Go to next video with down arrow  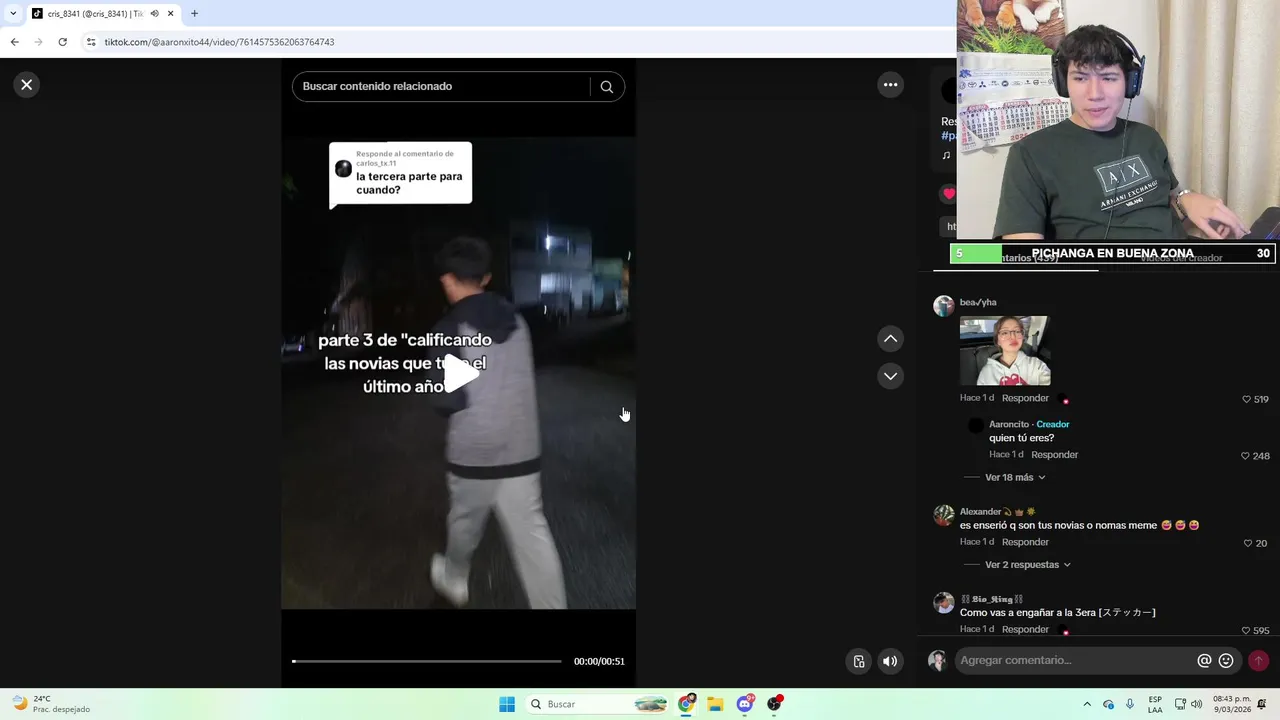890,376
